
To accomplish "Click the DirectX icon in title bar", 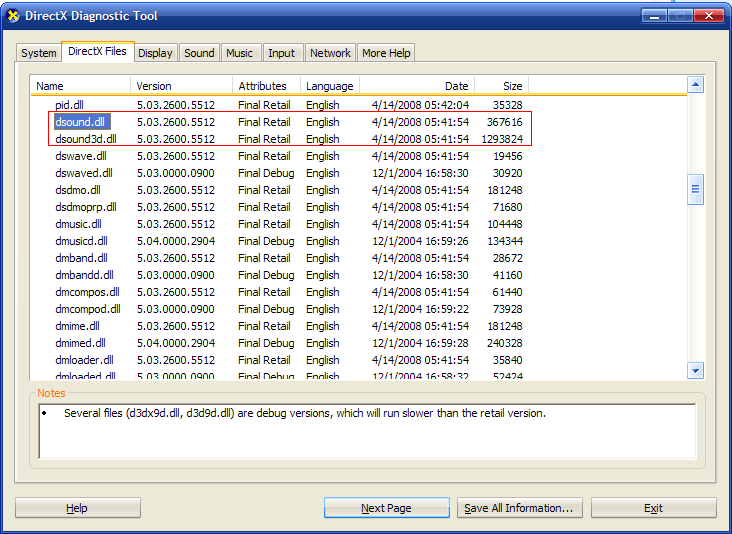I will point(13,16).
